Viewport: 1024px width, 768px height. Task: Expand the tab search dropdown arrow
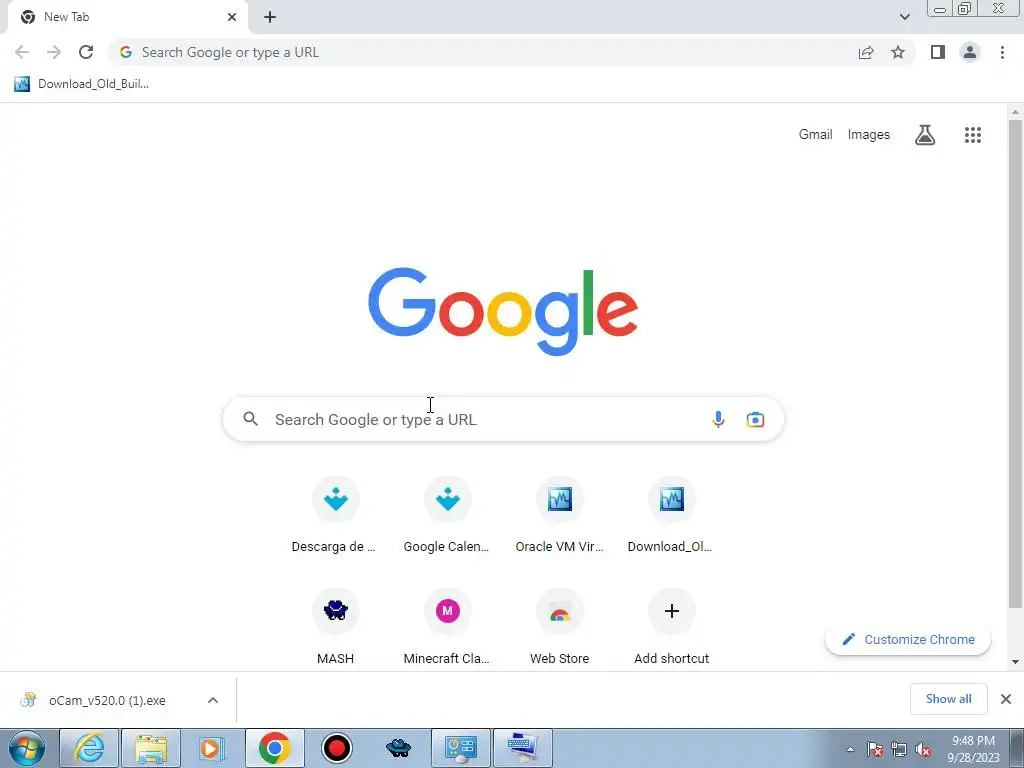(x=904, y=17)
